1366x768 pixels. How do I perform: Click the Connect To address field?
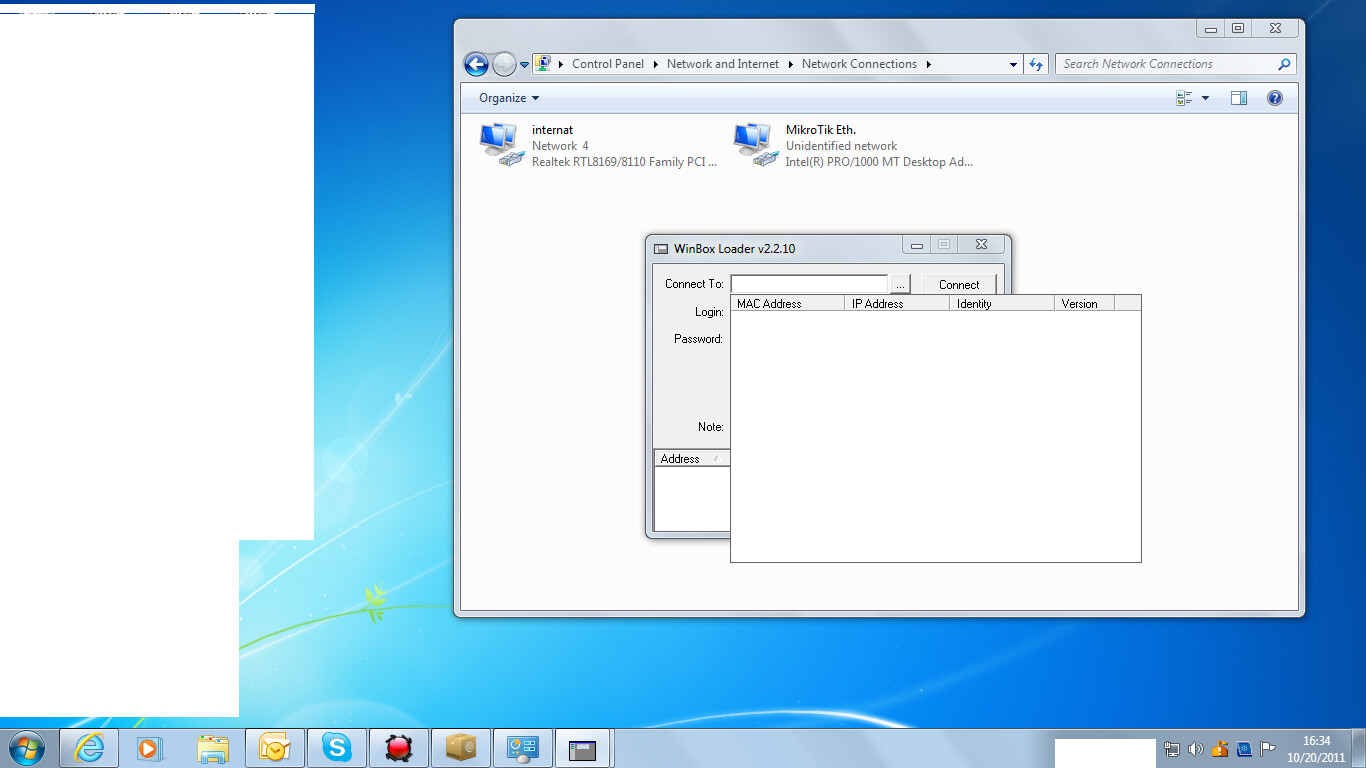point(809,284)
